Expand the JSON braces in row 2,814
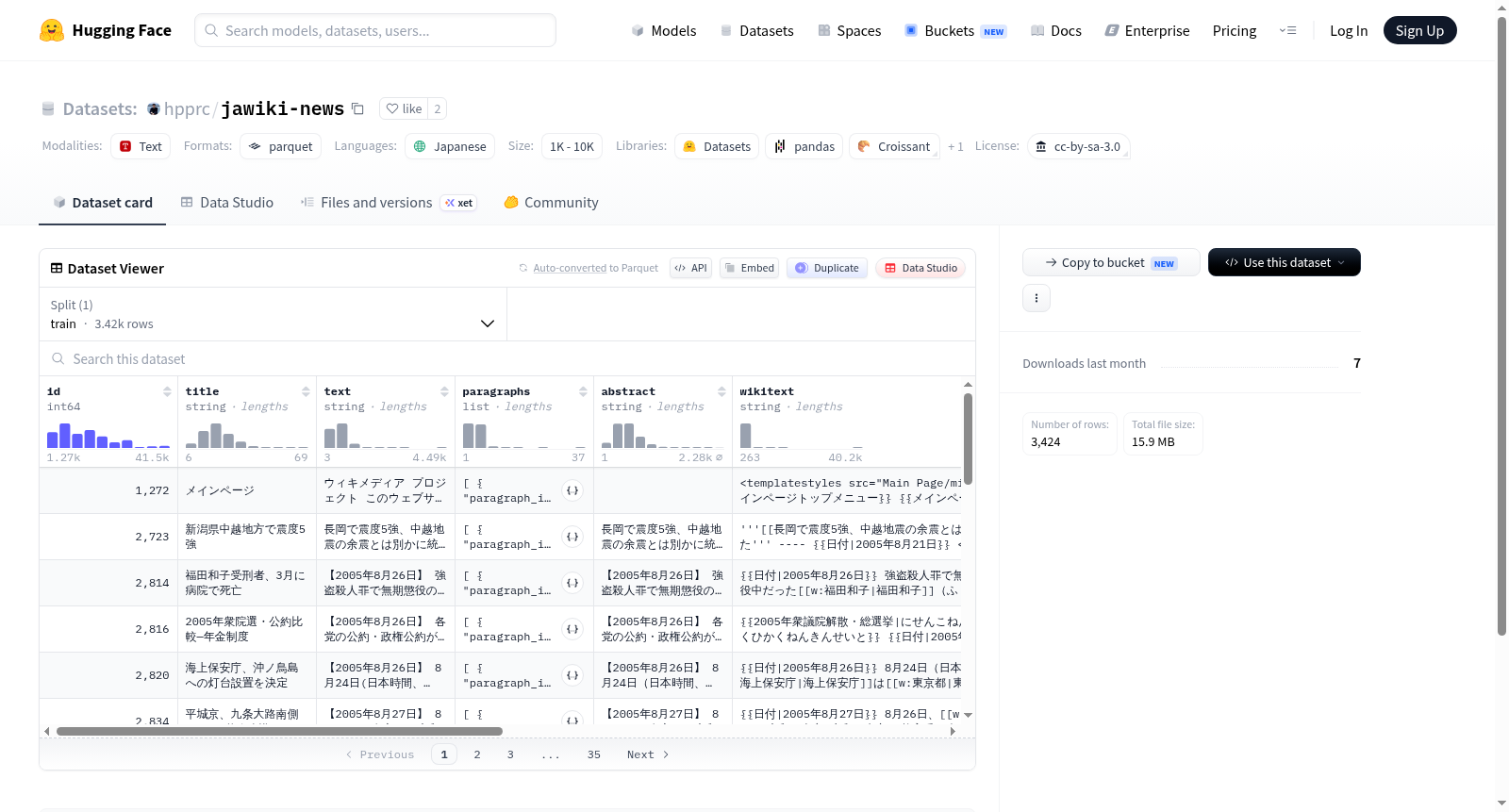The width and height of the screenshot is (1509, 812). point(572,583)
